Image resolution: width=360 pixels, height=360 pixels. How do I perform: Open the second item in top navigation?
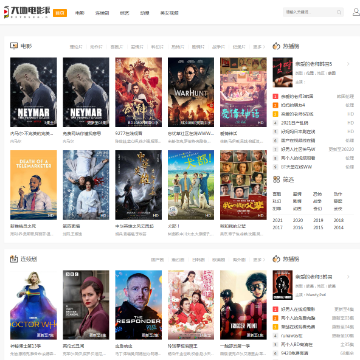[x=79, y=13]
